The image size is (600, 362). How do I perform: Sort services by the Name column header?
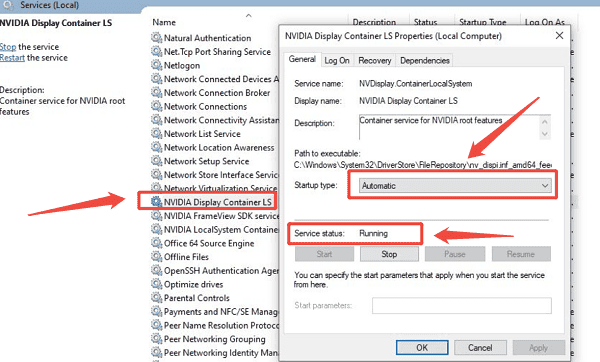164,22
